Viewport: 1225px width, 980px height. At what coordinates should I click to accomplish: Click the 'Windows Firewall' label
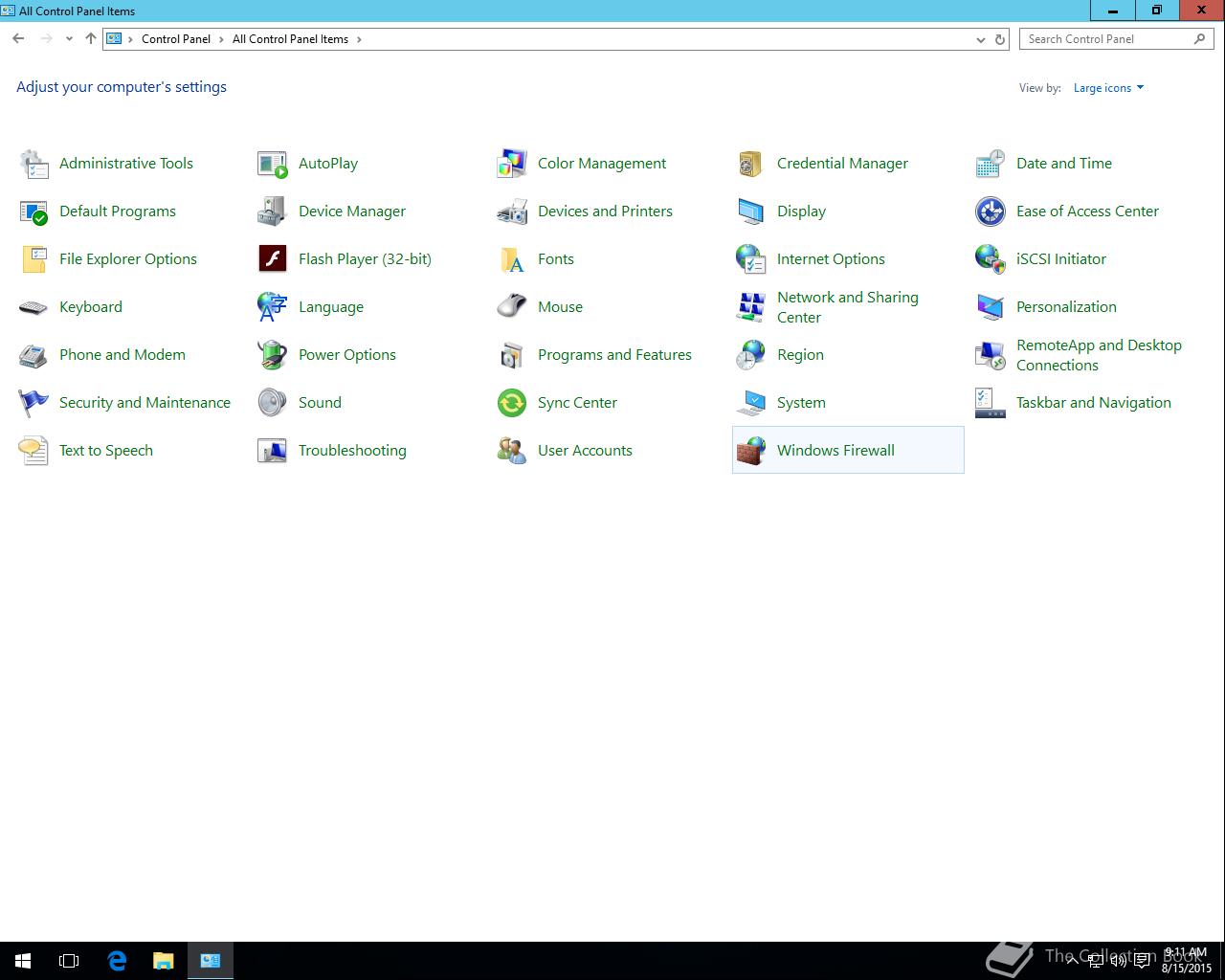coord(835,451)
